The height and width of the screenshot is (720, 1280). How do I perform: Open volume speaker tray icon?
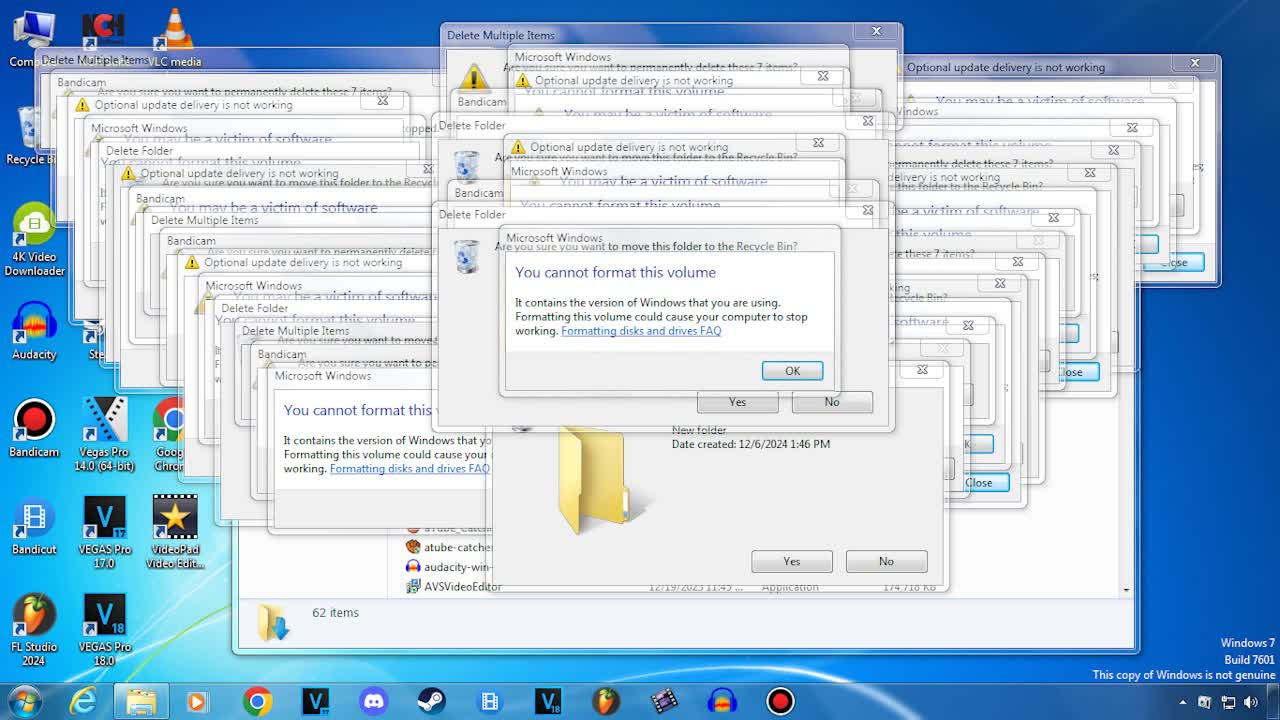tap(1252, 703)
